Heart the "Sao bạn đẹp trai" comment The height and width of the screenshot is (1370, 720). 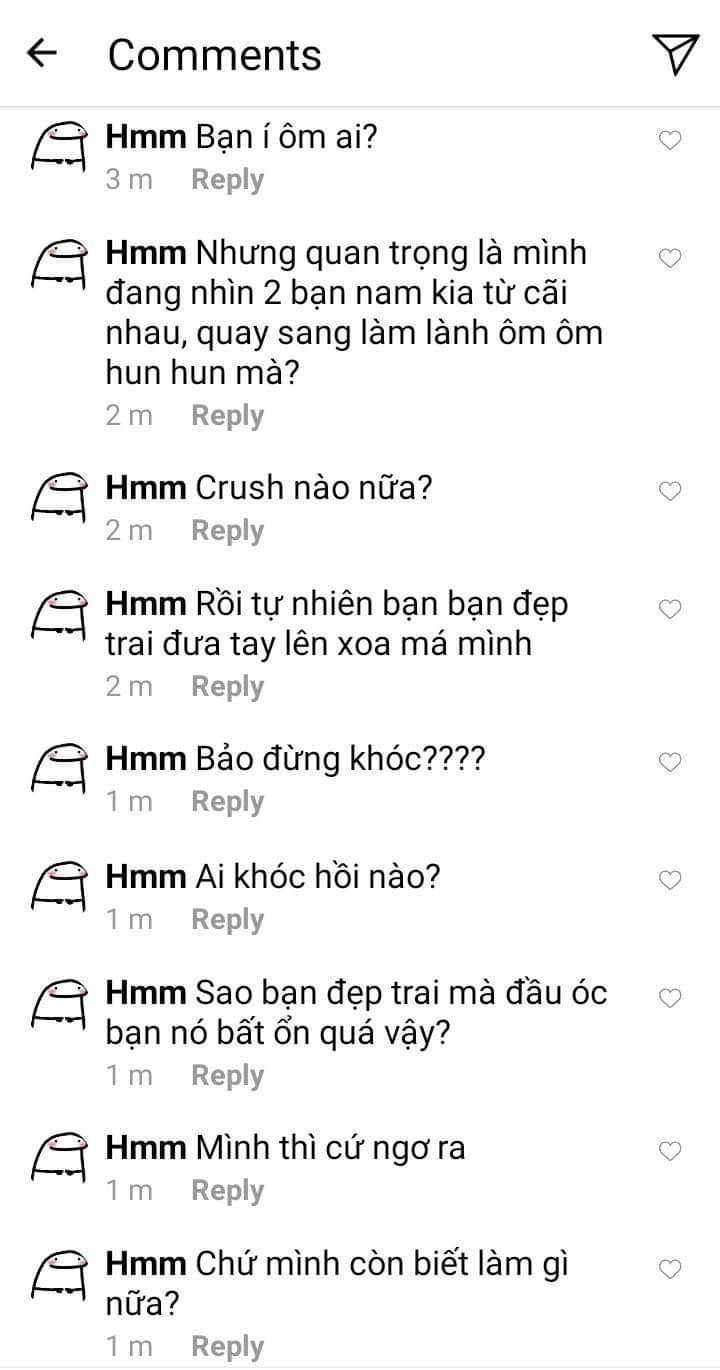670,997
